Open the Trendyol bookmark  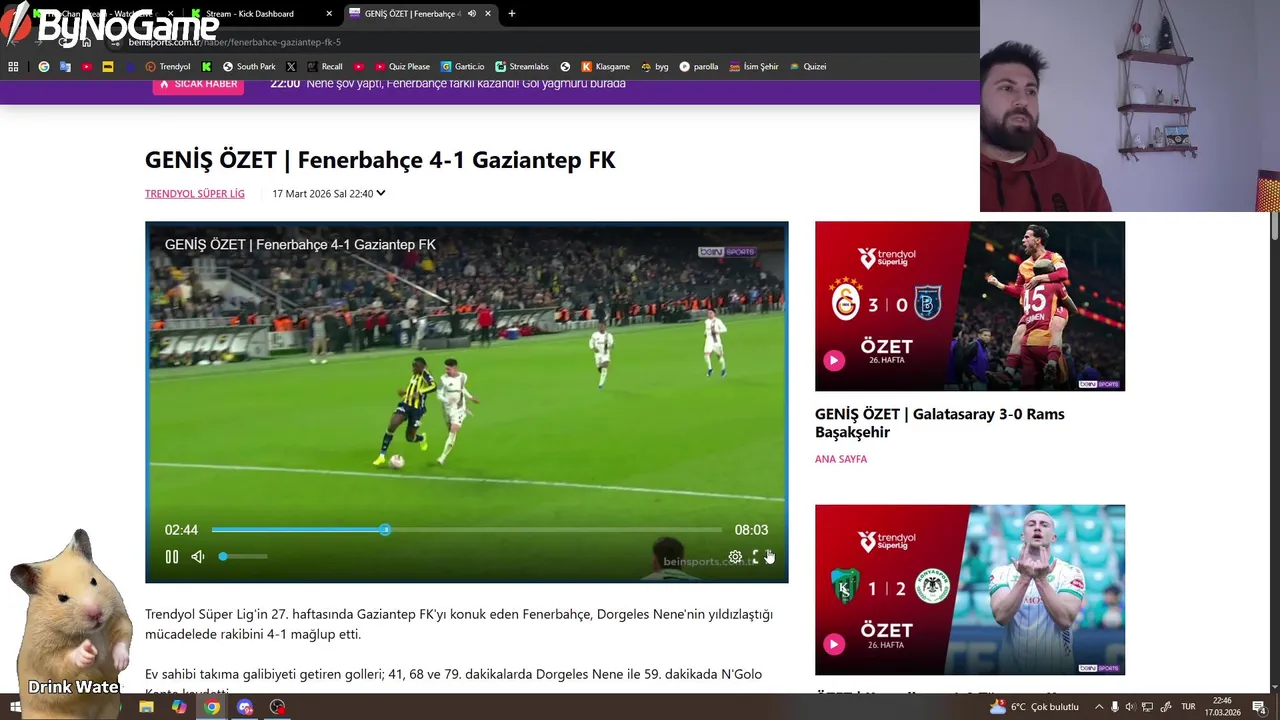point(168,67)
